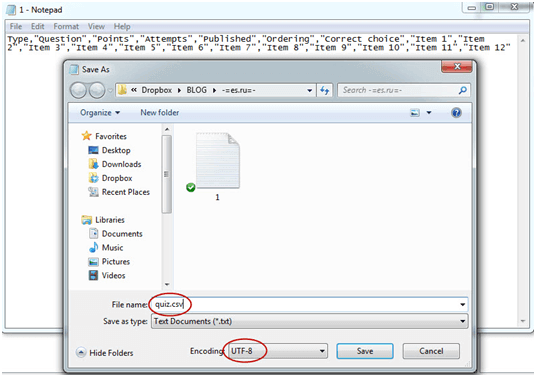Click the navigation pane scroll up arrow
Image resolution: width=536 pixels, height=377 pixels.
click(x=167, y=129)
